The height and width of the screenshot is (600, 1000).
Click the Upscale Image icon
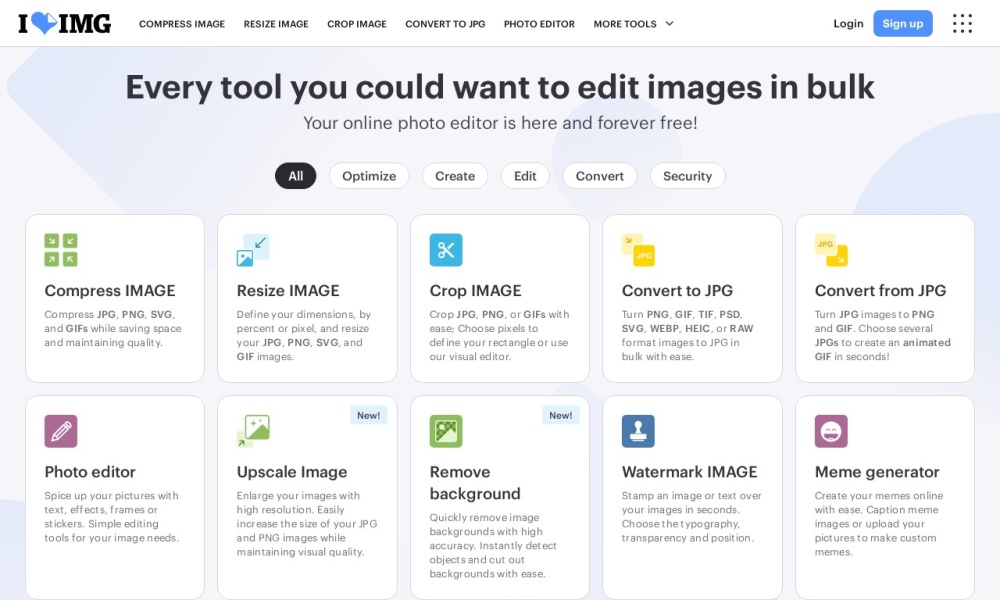point(253,431)
